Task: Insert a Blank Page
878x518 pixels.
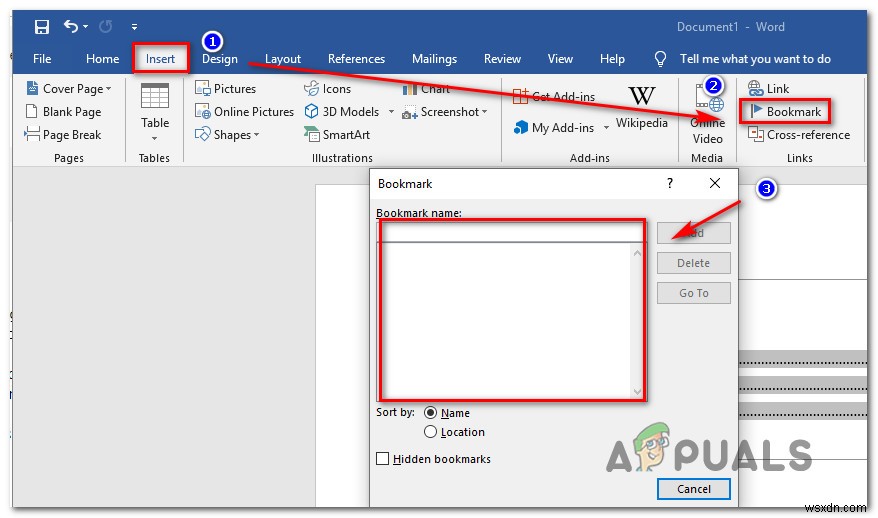Action: tap(64, 111)
